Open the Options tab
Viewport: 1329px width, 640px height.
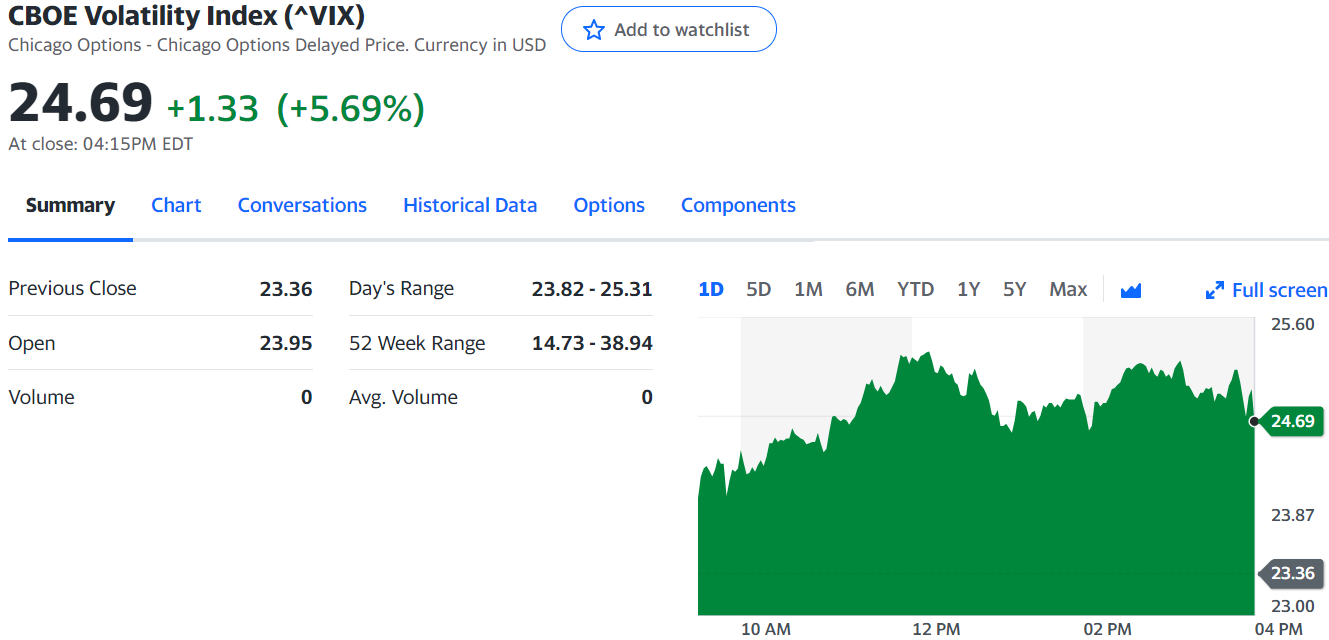609,205
